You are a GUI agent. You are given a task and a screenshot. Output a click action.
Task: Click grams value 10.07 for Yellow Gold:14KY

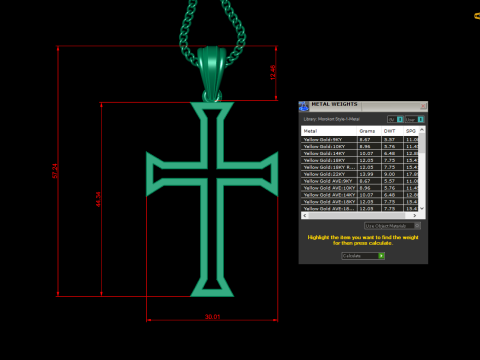[x=366, y=153]
